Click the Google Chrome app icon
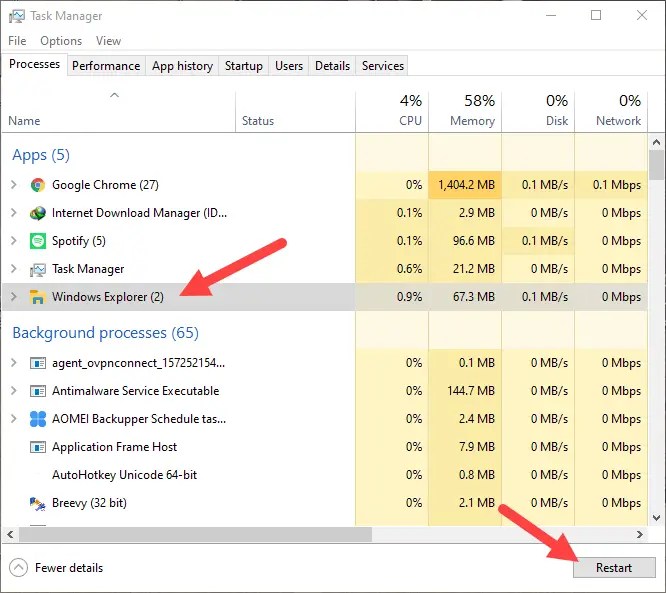Screen dimensions: 666x593 point(38,185)
